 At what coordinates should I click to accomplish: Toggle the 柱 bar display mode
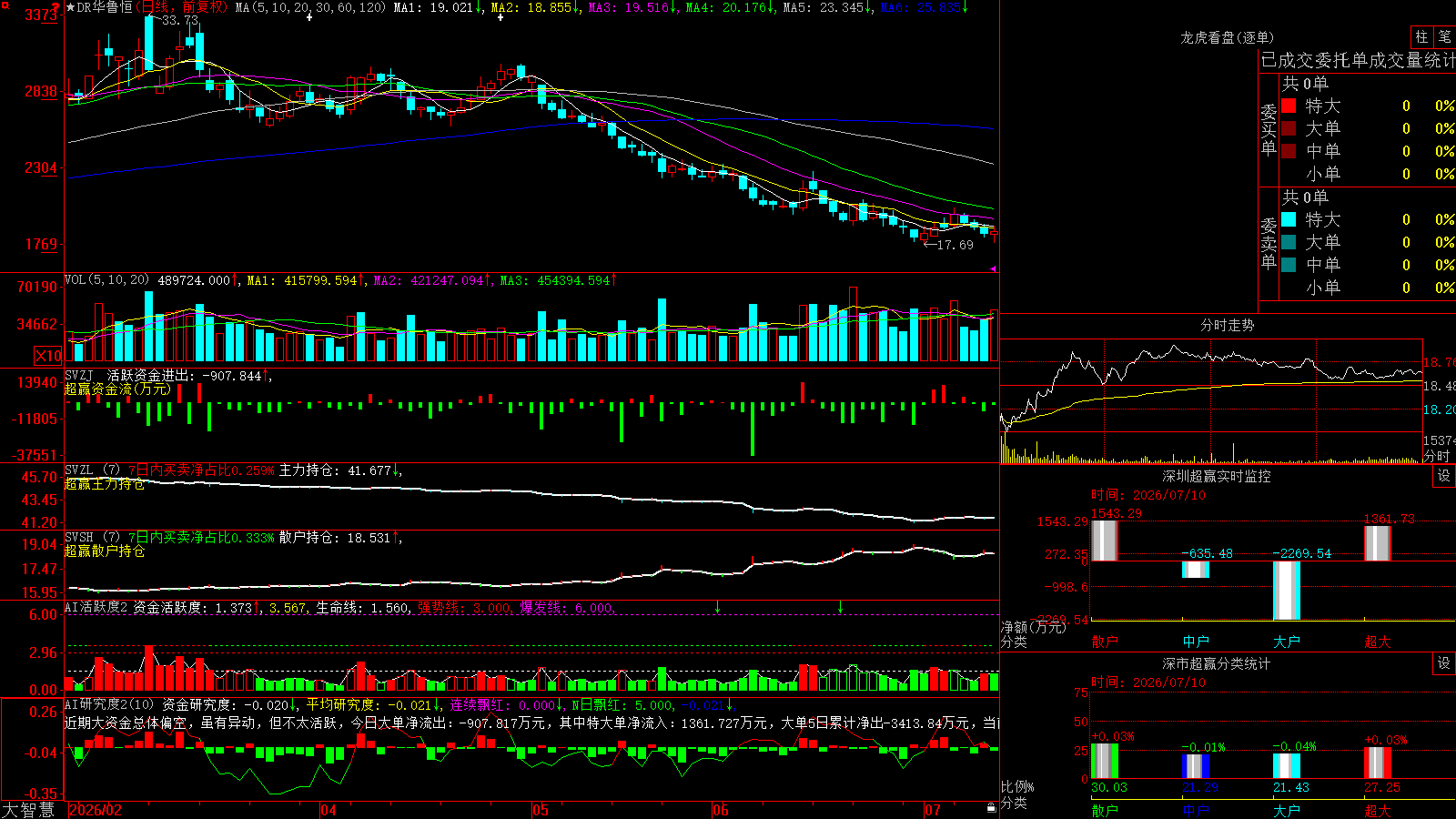pos(1421,36)
